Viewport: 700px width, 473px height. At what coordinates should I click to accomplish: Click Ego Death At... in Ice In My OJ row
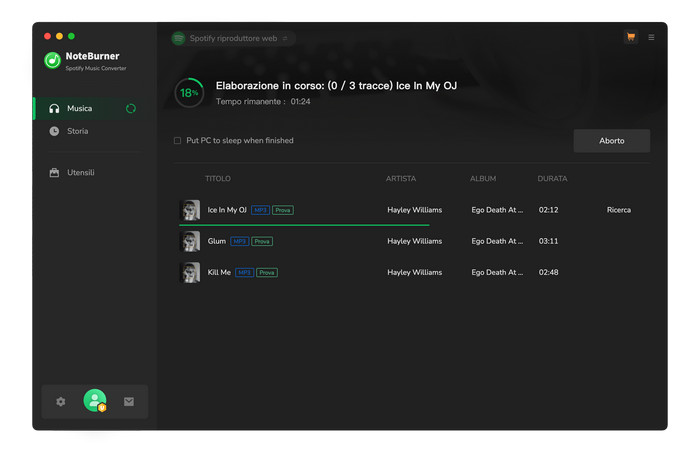pos(497,210)
